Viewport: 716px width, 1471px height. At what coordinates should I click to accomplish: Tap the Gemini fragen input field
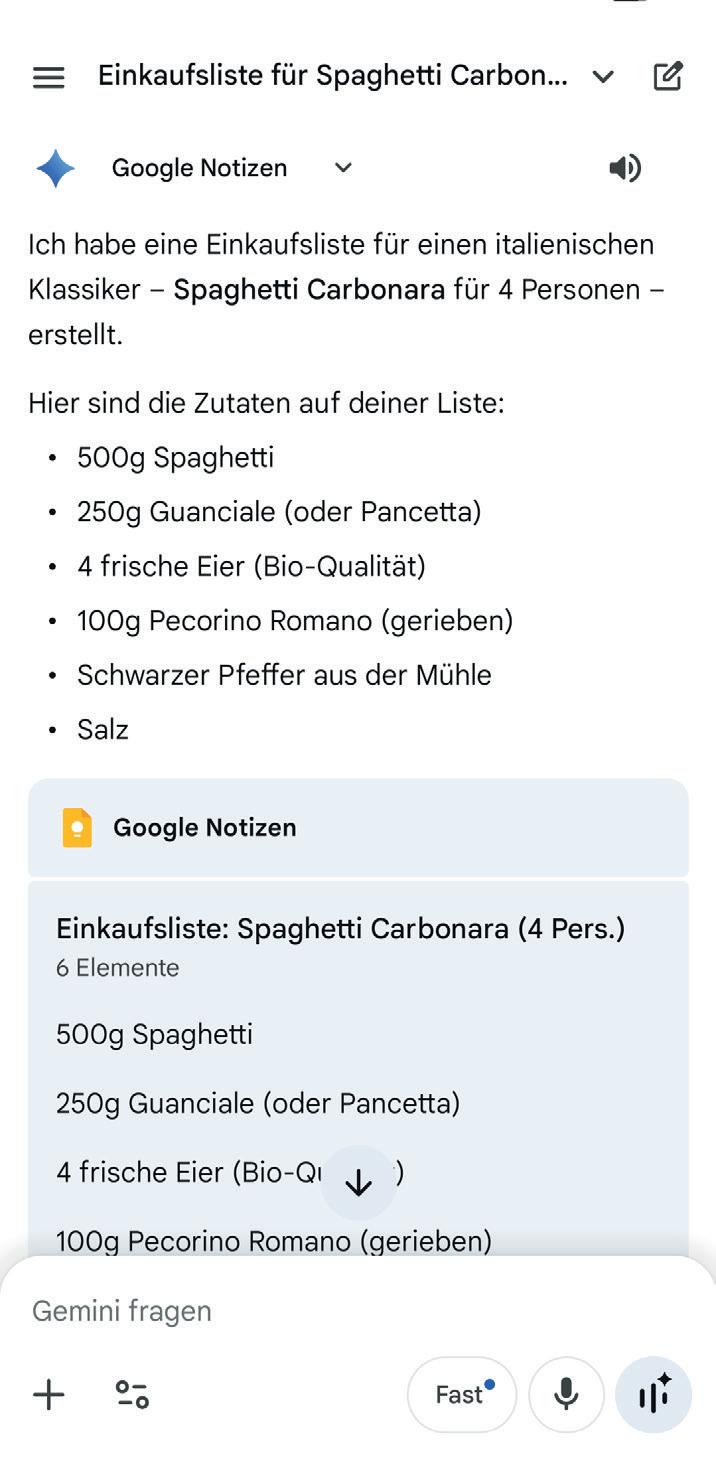point(358,1311)
